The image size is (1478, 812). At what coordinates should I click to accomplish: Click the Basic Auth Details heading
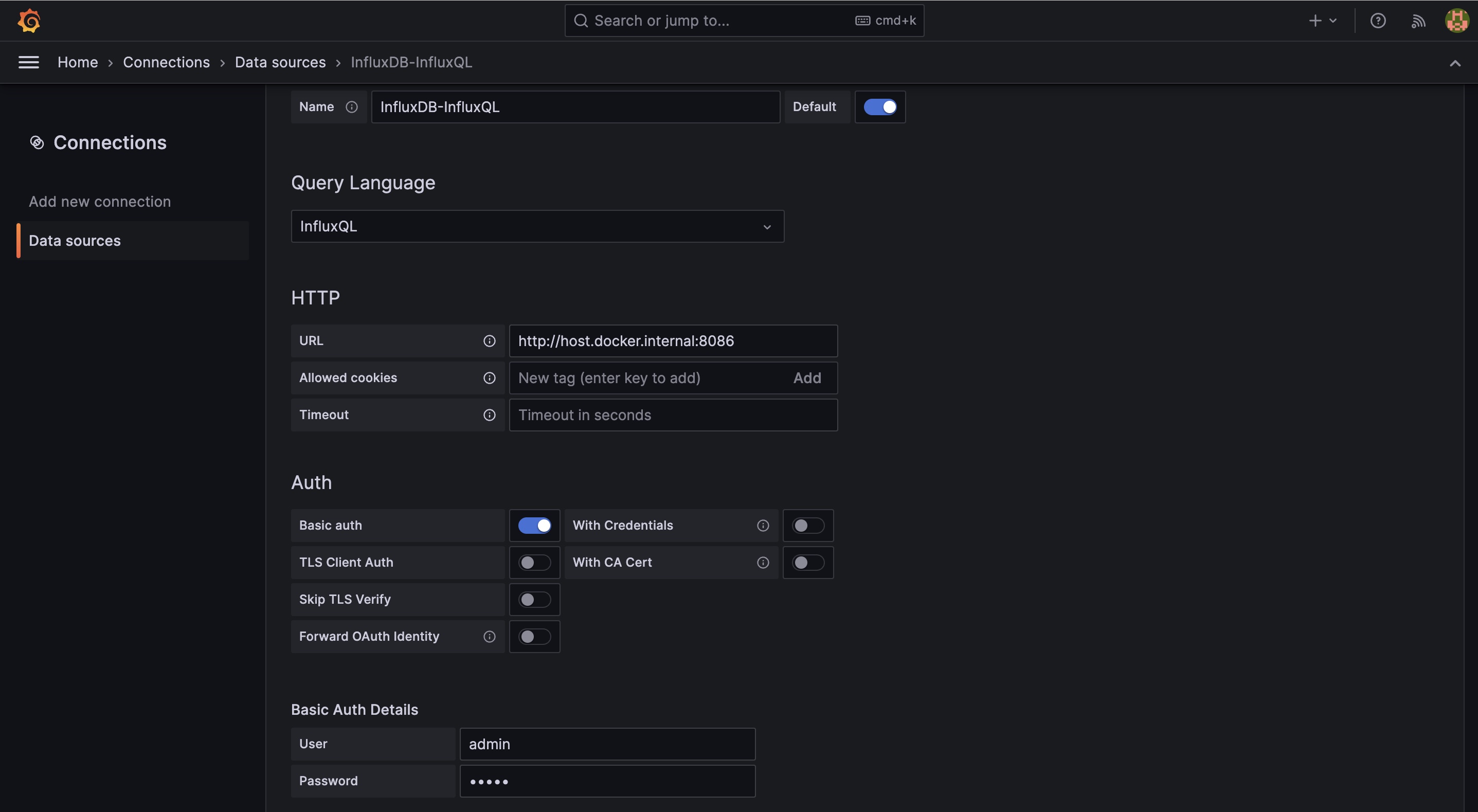point(354,710)
